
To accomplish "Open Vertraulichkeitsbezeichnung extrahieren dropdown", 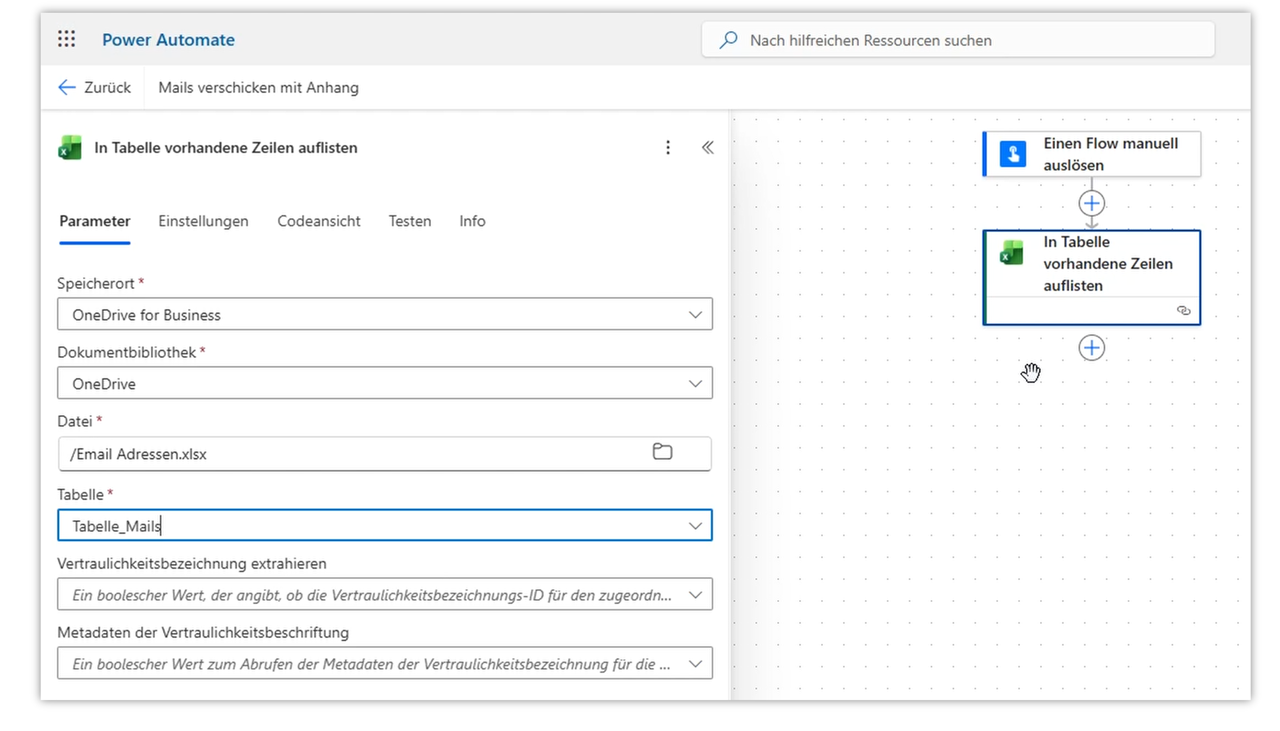I will pyautogui.click(x=695, y=595).
